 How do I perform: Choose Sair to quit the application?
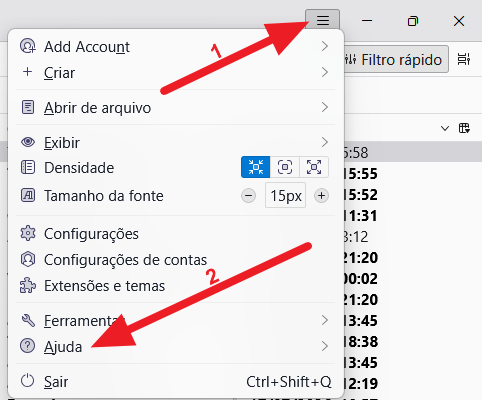coord(175,381)
